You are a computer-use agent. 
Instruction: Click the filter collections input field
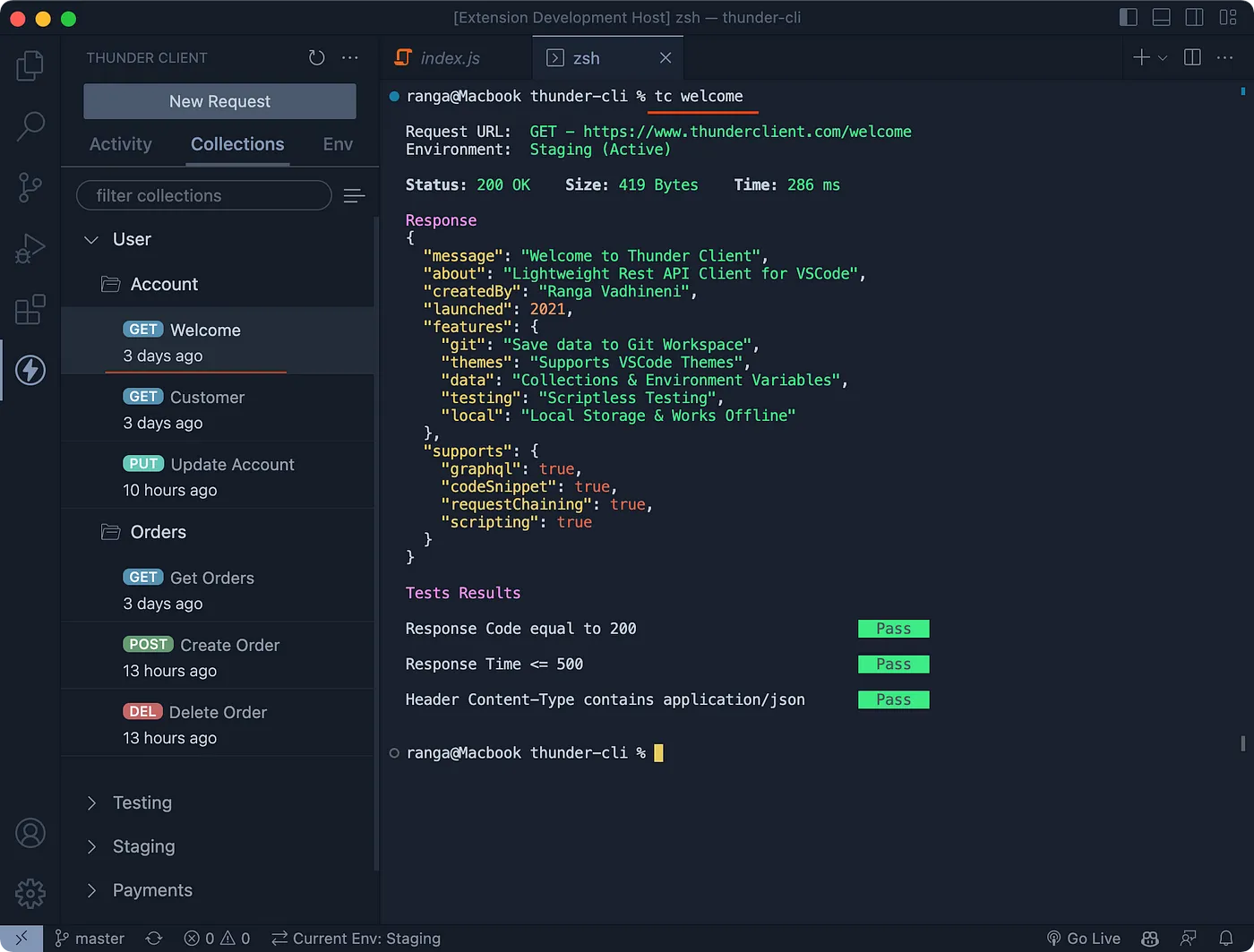point(204,196)
